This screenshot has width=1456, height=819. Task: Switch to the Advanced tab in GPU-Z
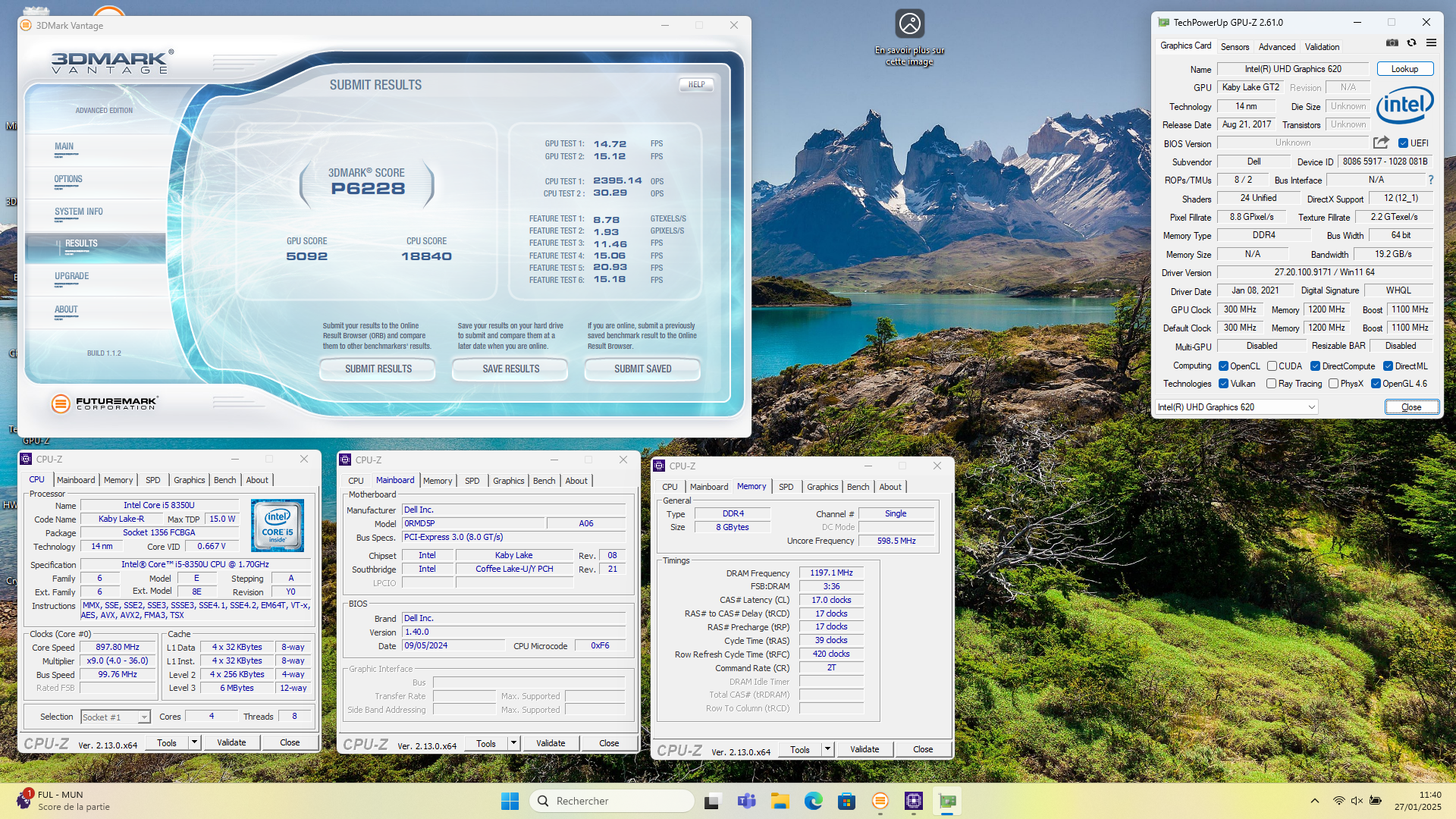coord(1277,47)
